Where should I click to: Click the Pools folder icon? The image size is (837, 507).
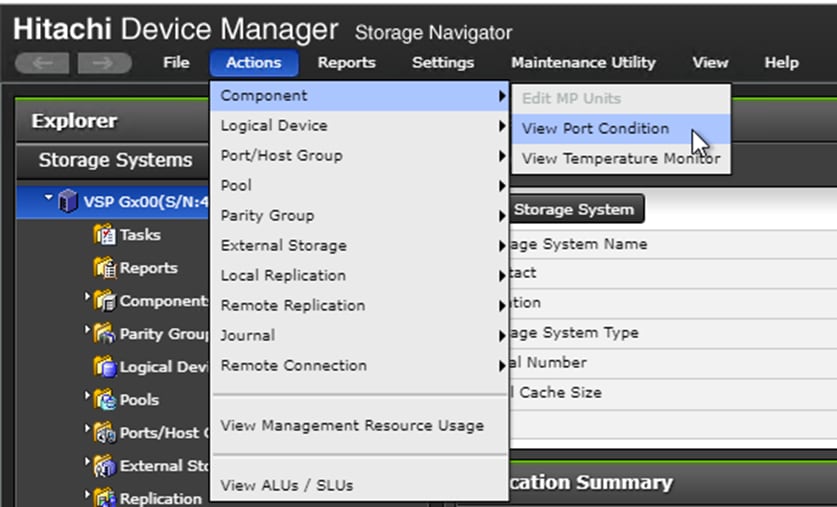tap(104, 400)
